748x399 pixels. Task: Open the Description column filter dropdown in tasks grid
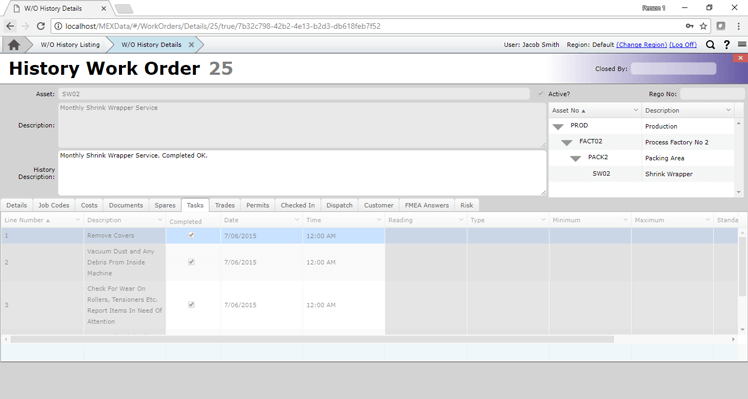point(160,220)
